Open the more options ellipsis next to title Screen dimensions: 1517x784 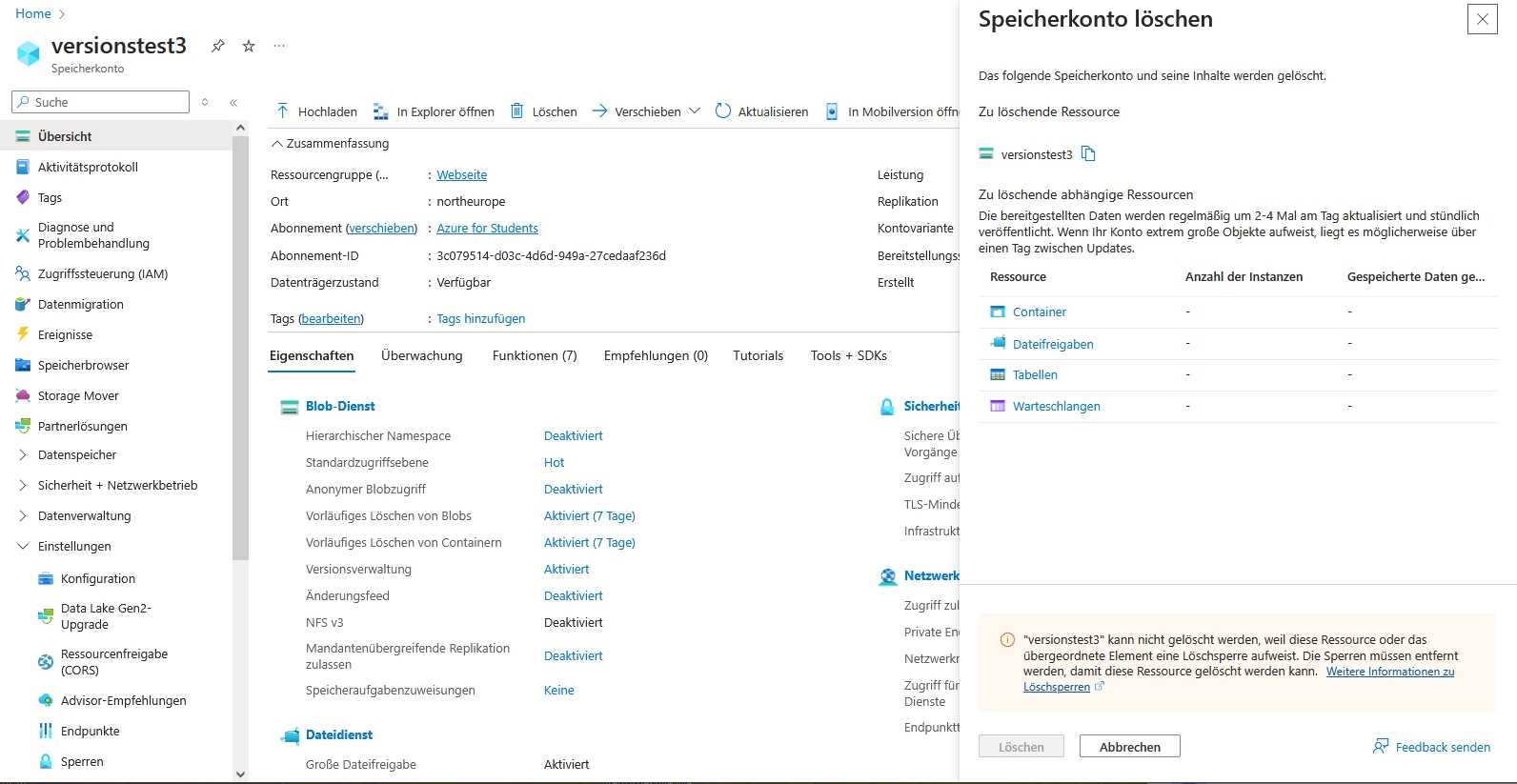coord(279,46)
